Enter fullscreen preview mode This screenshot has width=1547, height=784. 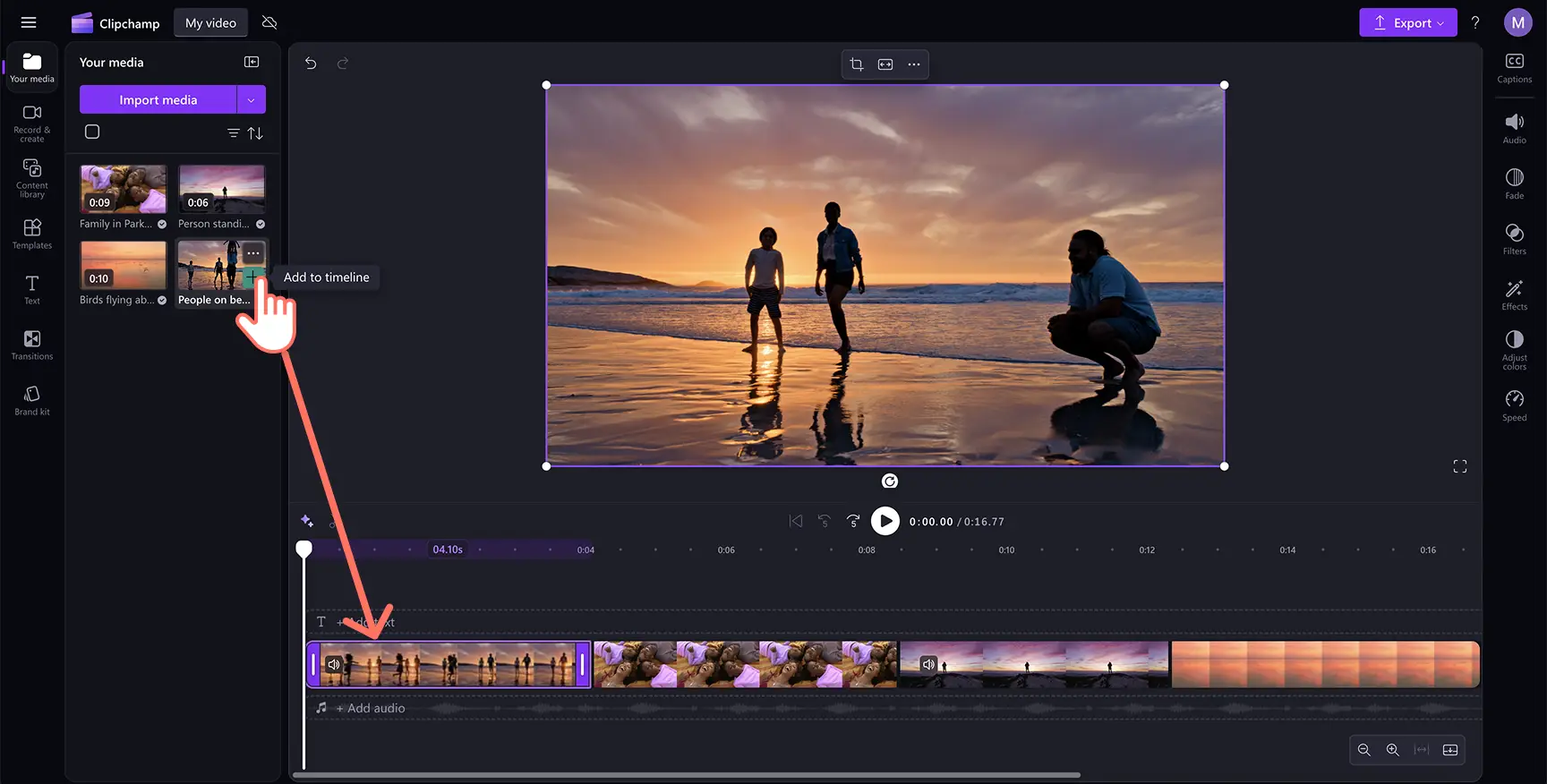point(1459,466)
